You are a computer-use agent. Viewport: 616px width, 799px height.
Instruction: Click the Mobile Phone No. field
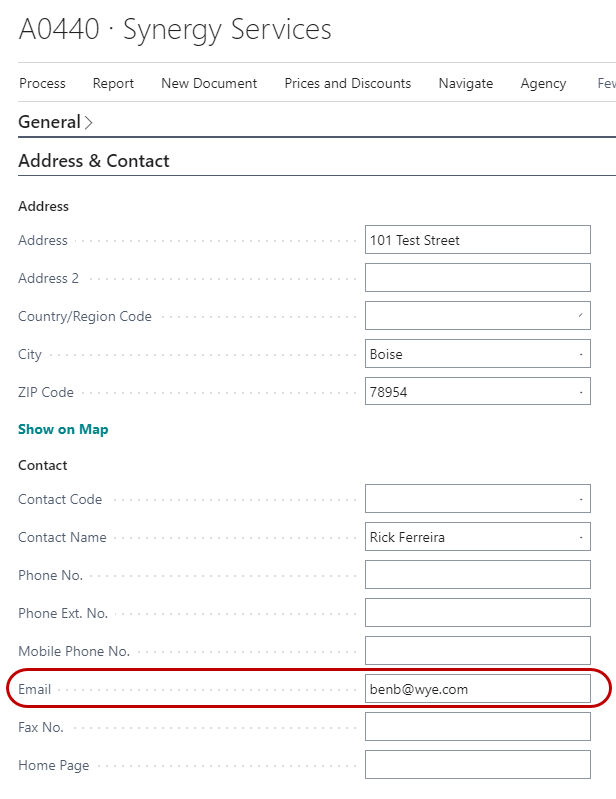(x=477, y=651)
